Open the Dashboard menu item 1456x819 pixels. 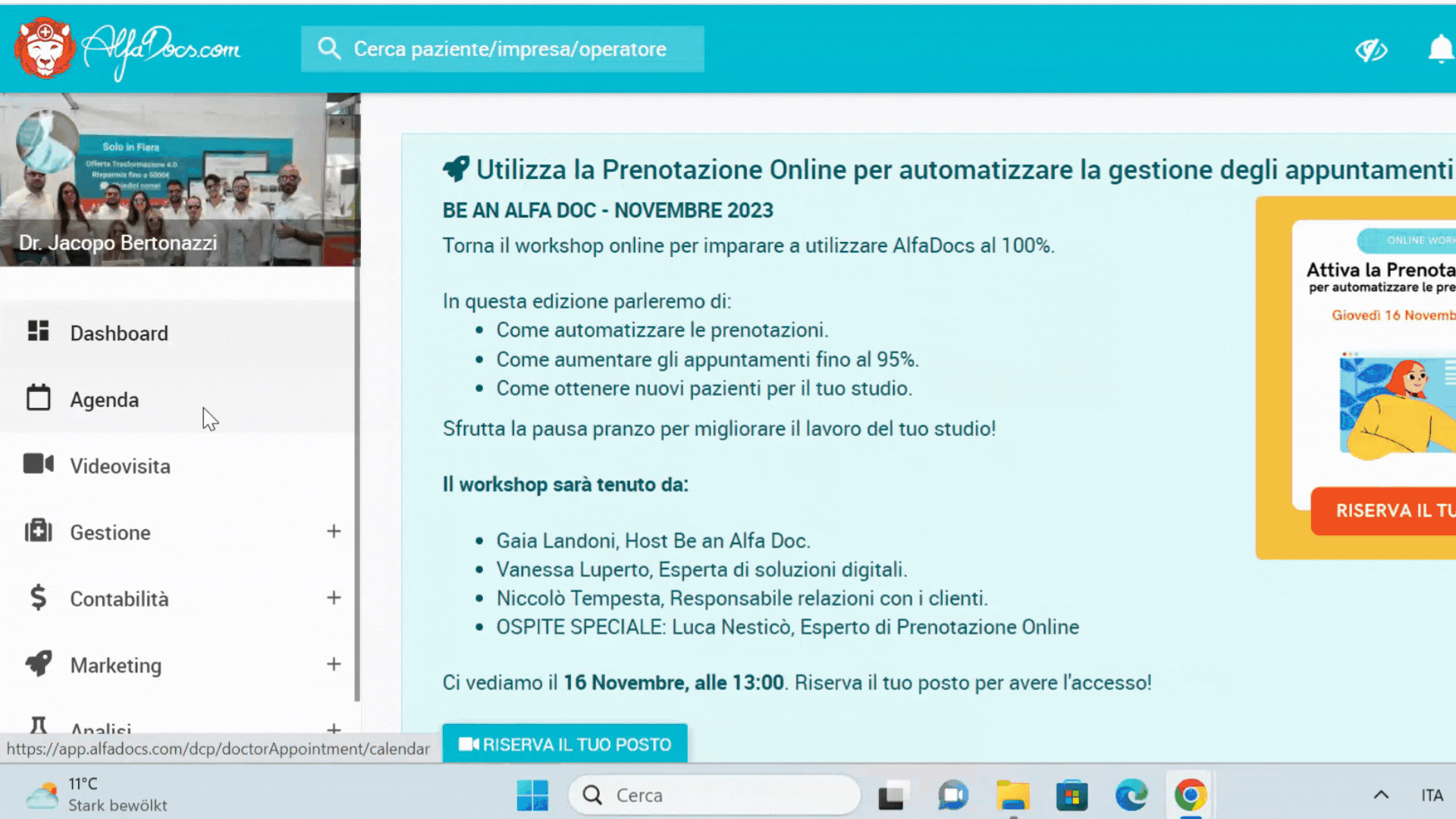[178, 333]
